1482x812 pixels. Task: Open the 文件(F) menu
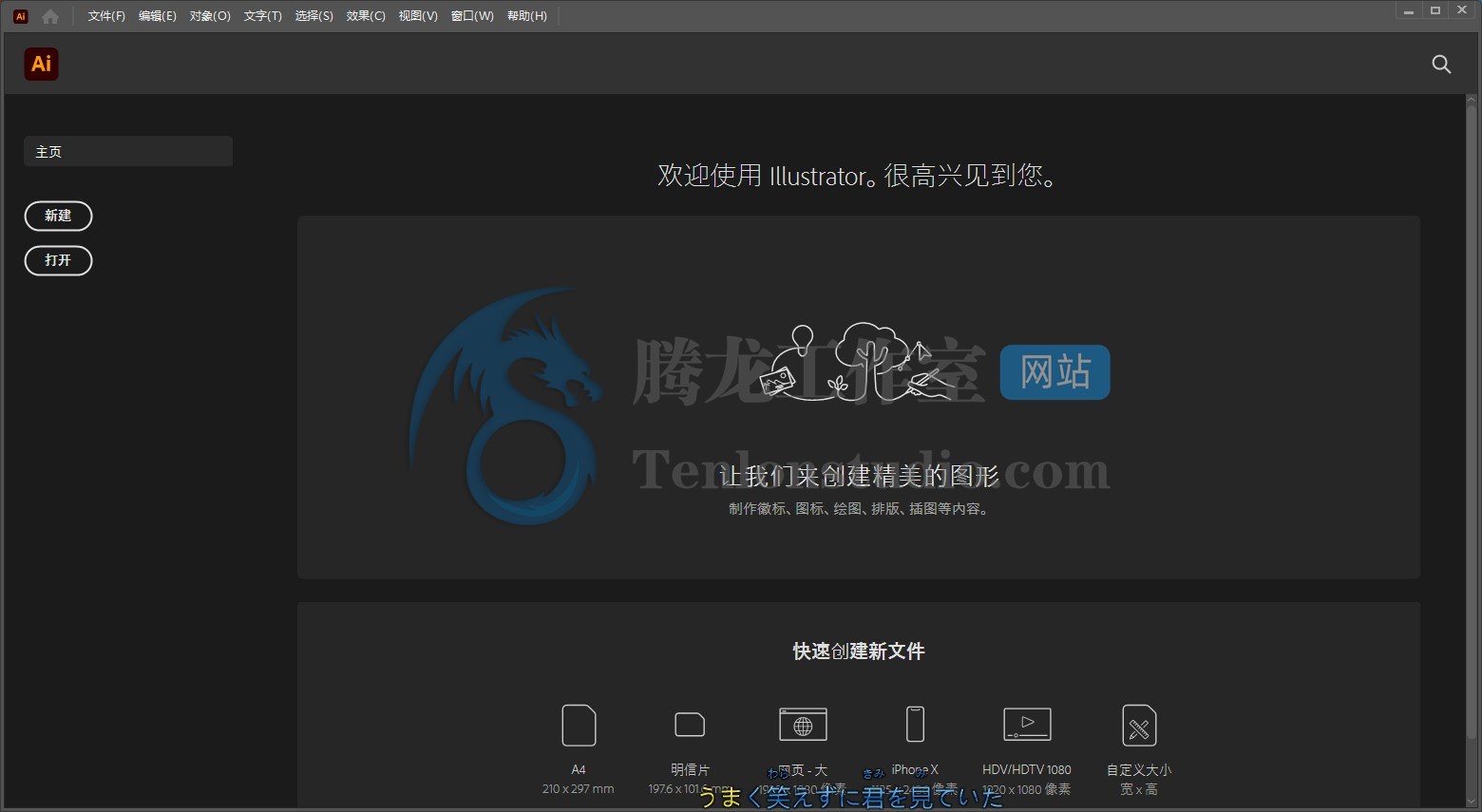[106, 16]
